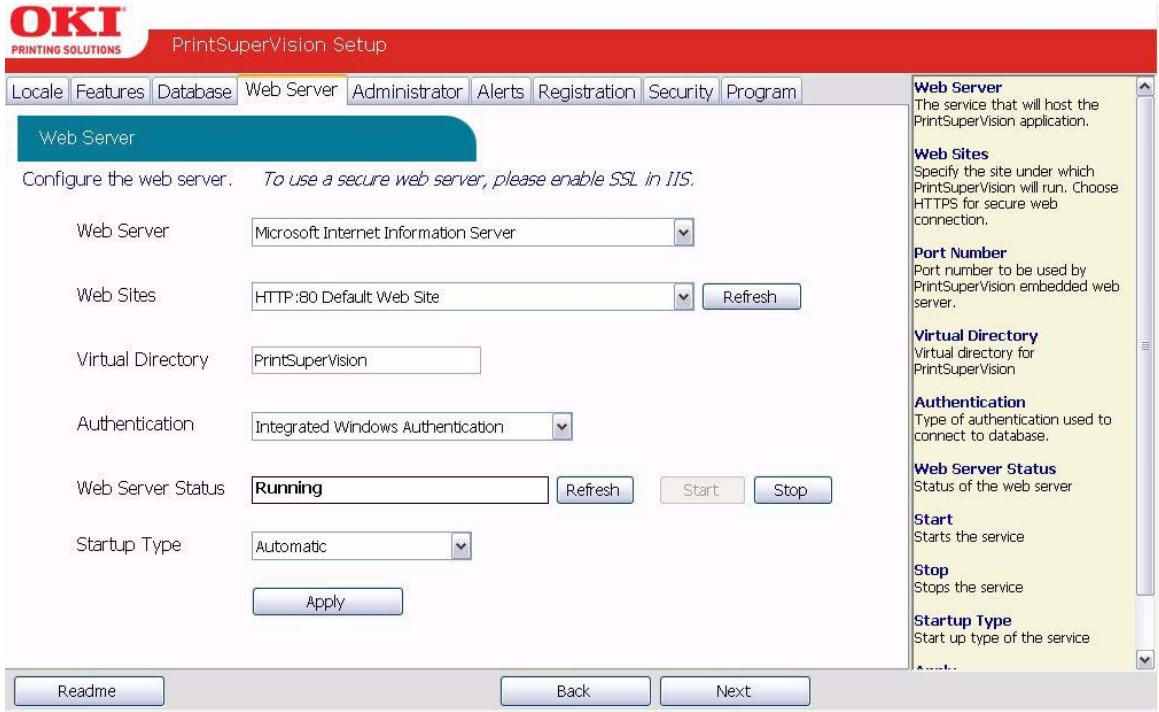Refresh the Web Server Status
1159x712 pixels.
[x=594, y=490]
